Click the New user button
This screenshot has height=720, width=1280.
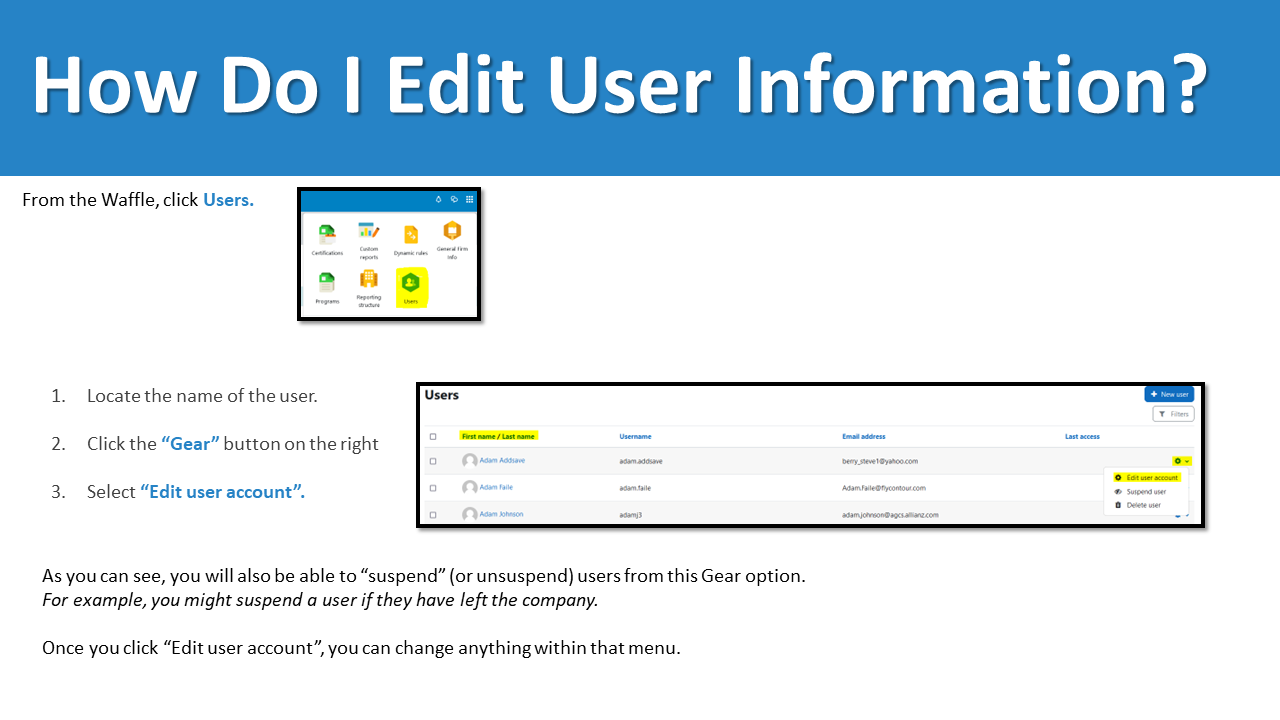pyautogui.click(x=1168, y=393)
